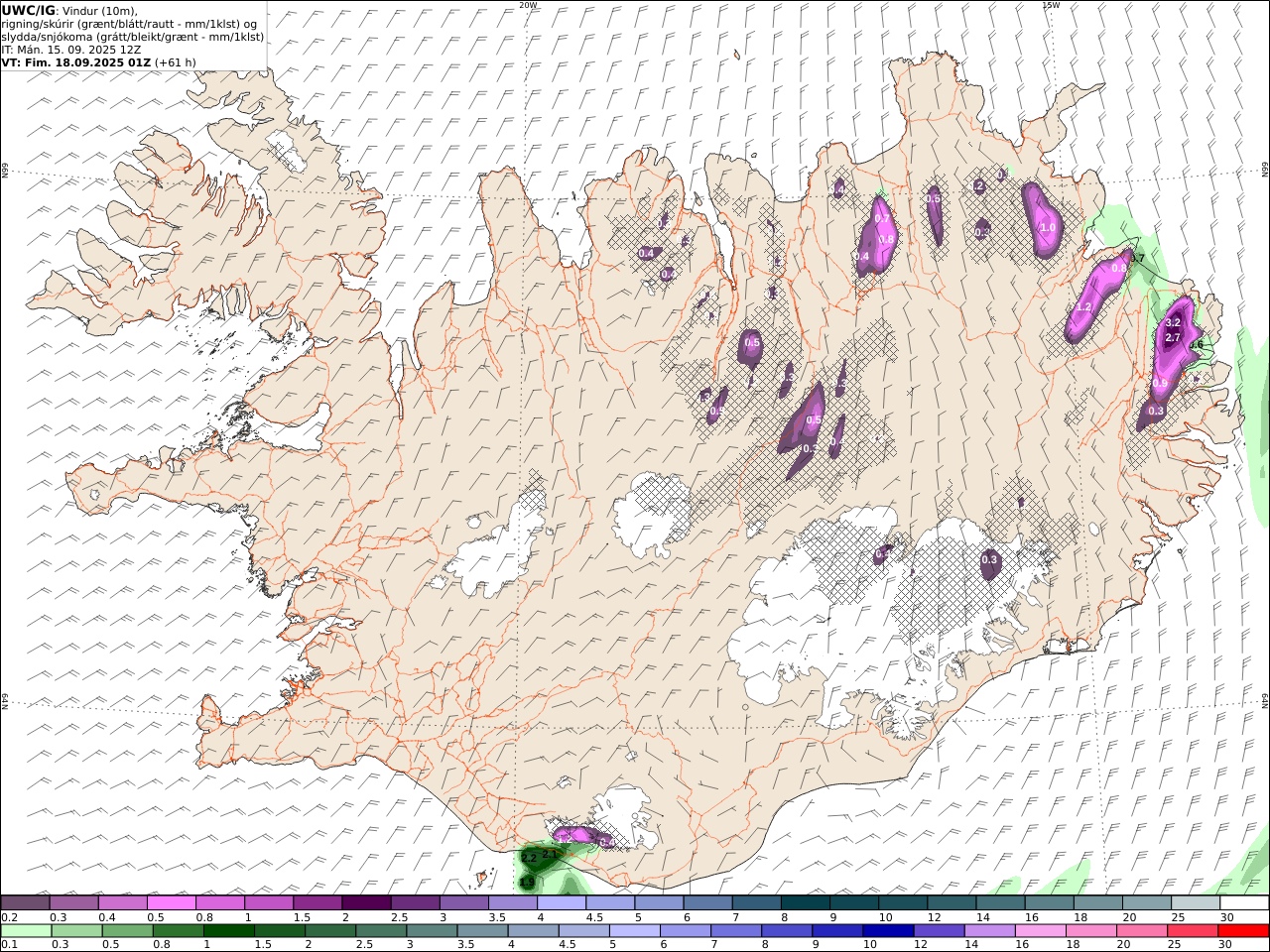Pick the dark purple 2 swatch on the snow scale
The width and height of the screenshot is (1270, 952).
coord(366,902)
